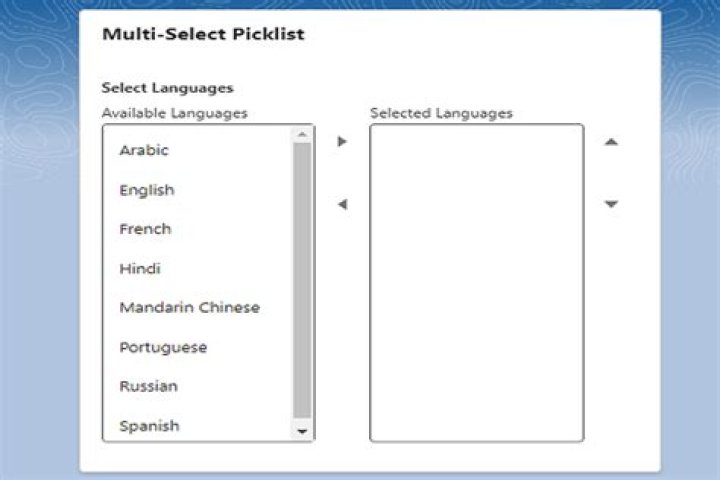Select the Hindi language option
This screenshot has width=720, height=480.
pos(140,268)
